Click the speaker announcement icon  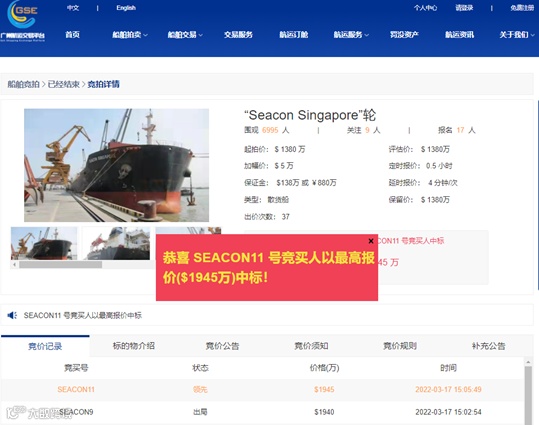12,315
